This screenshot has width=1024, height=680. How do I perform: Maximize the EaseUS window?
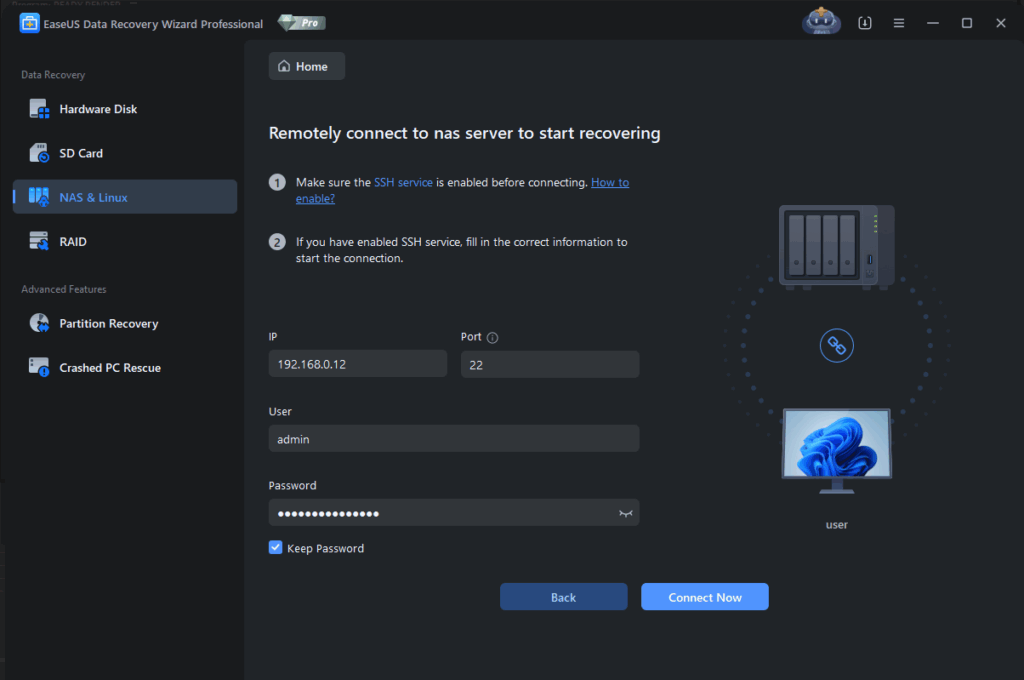point(967,24)
